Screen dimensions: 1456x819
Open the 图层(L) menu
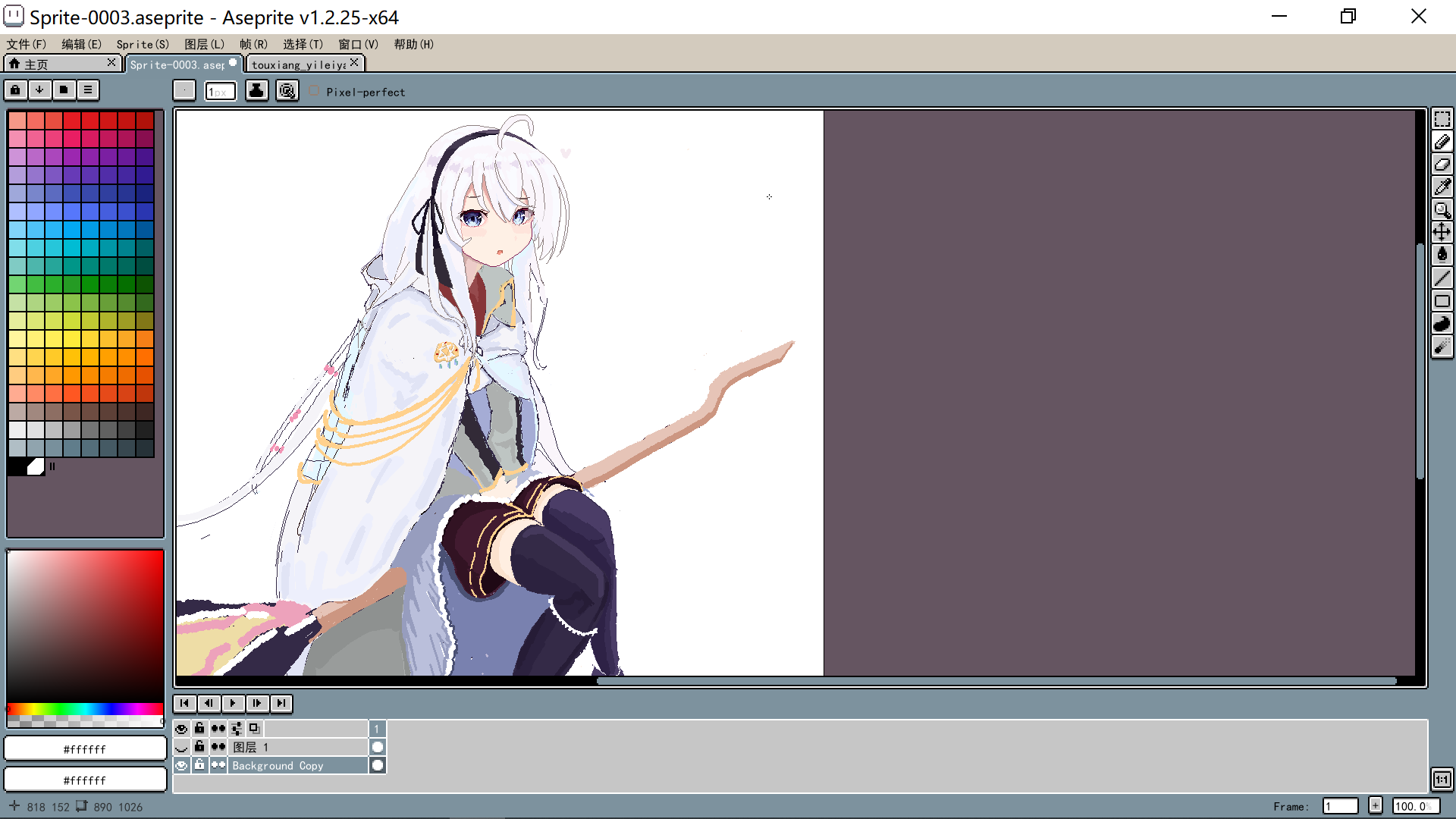click(205, 45)
